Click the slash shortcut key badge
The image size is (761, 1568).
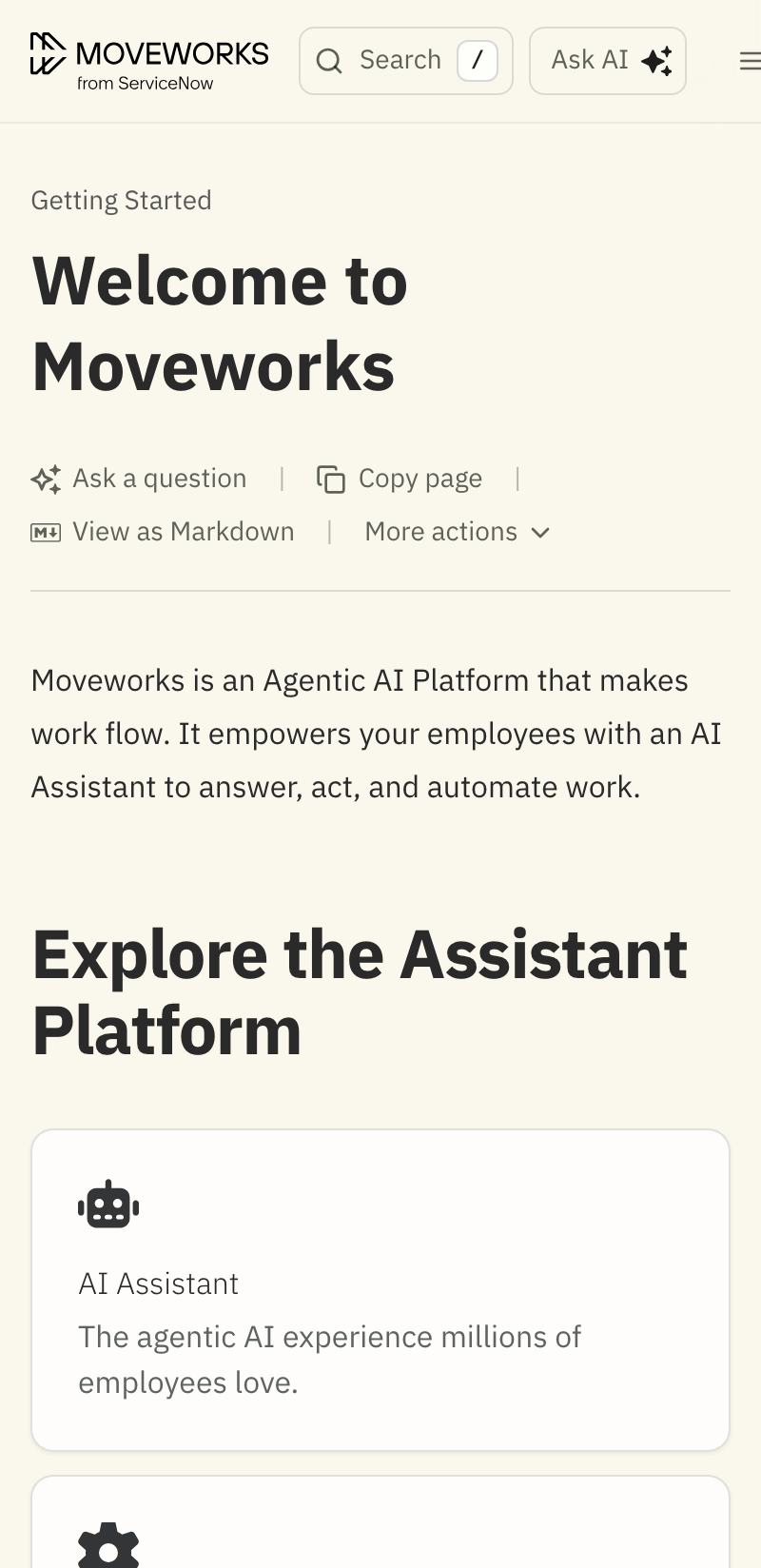tap(478, 61)
